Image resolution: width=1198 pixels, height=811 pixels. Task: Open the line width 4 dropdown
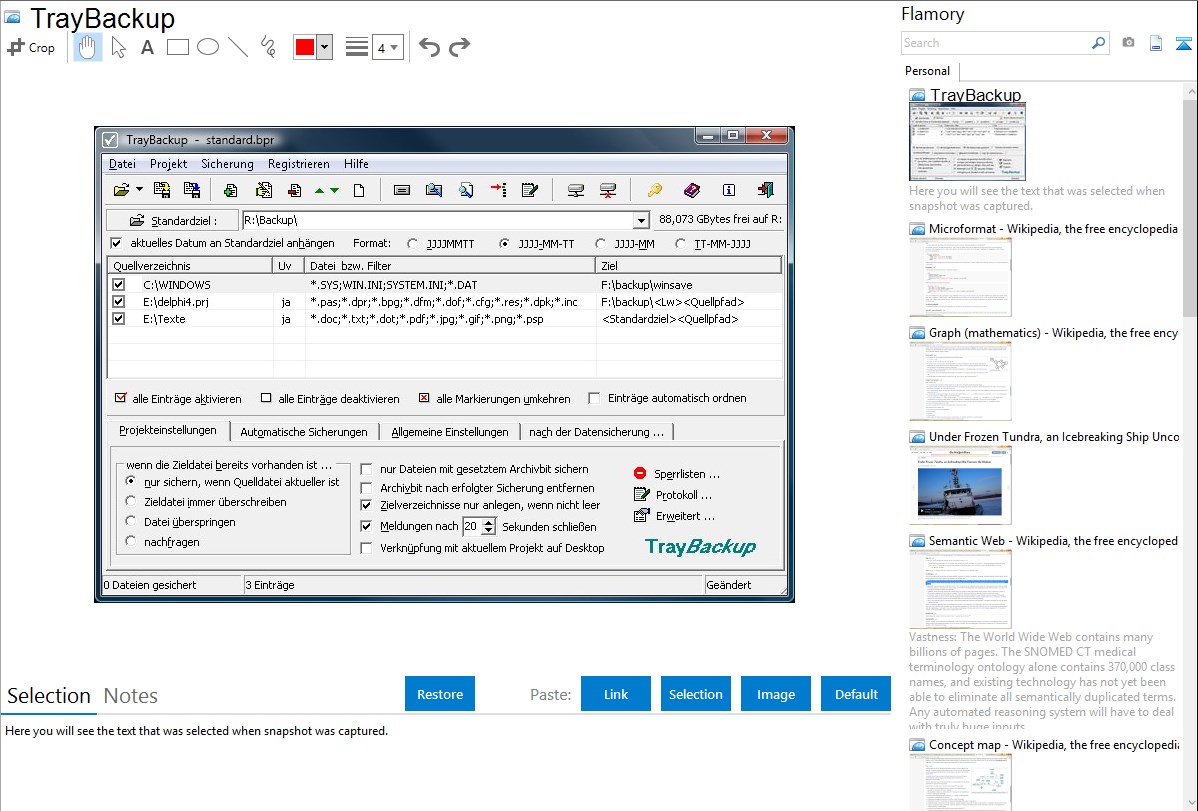pyautogui.click(x=388, y=47)
